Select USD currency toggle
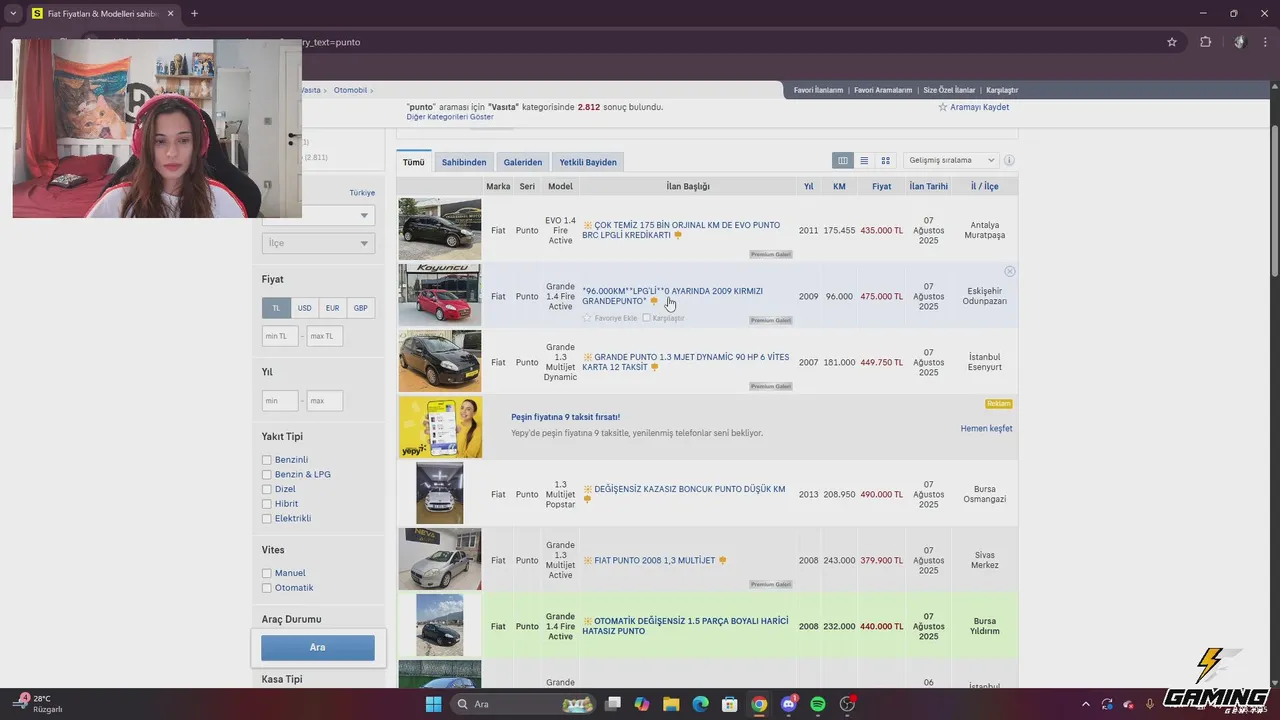This screenshot has height=720, width=1280. coord(304,308)
